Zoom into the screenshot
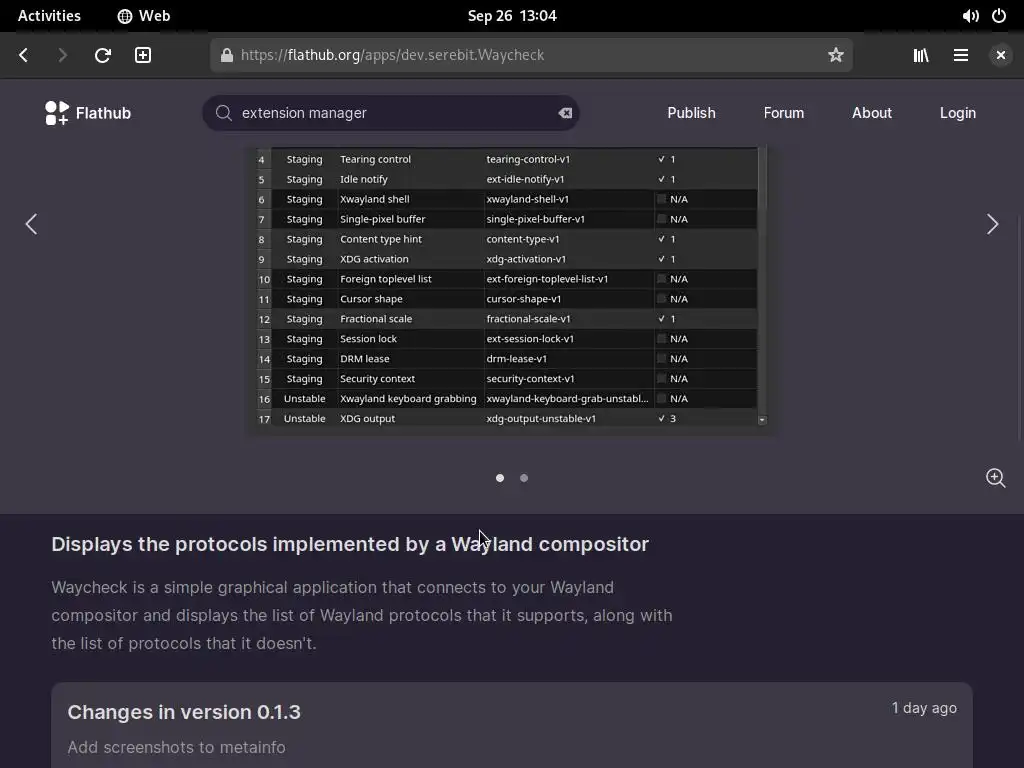 [995, 477]
